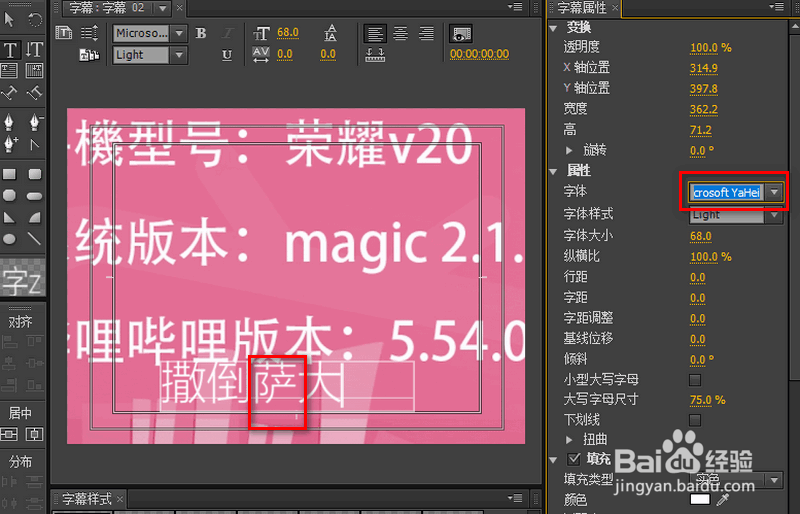The width and height of the screenshot is (800, 514).
Task: Switch to 字幕样式 tab
Action: (86, 499)
